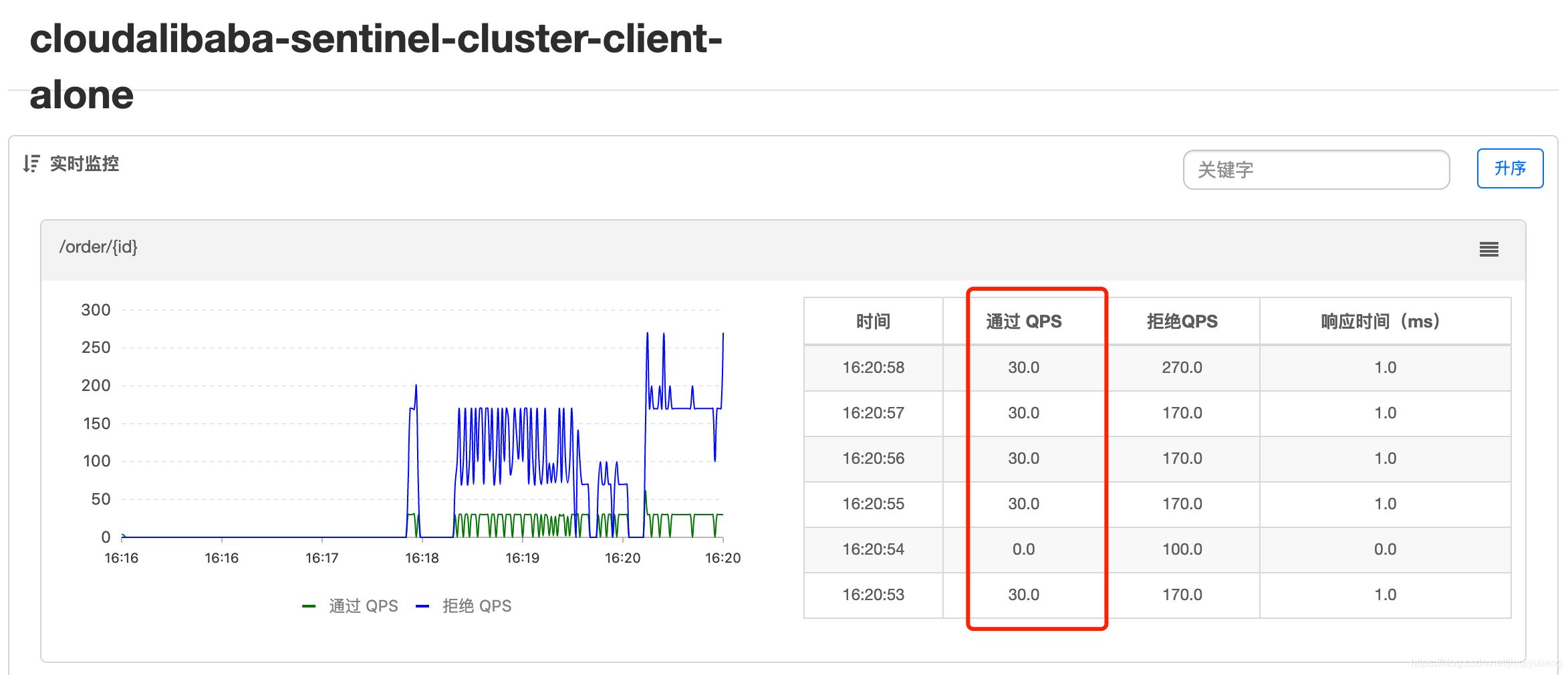Select the 16:20:54 time cell
This screenshot has height=675, width=1568.
[873, 549]
